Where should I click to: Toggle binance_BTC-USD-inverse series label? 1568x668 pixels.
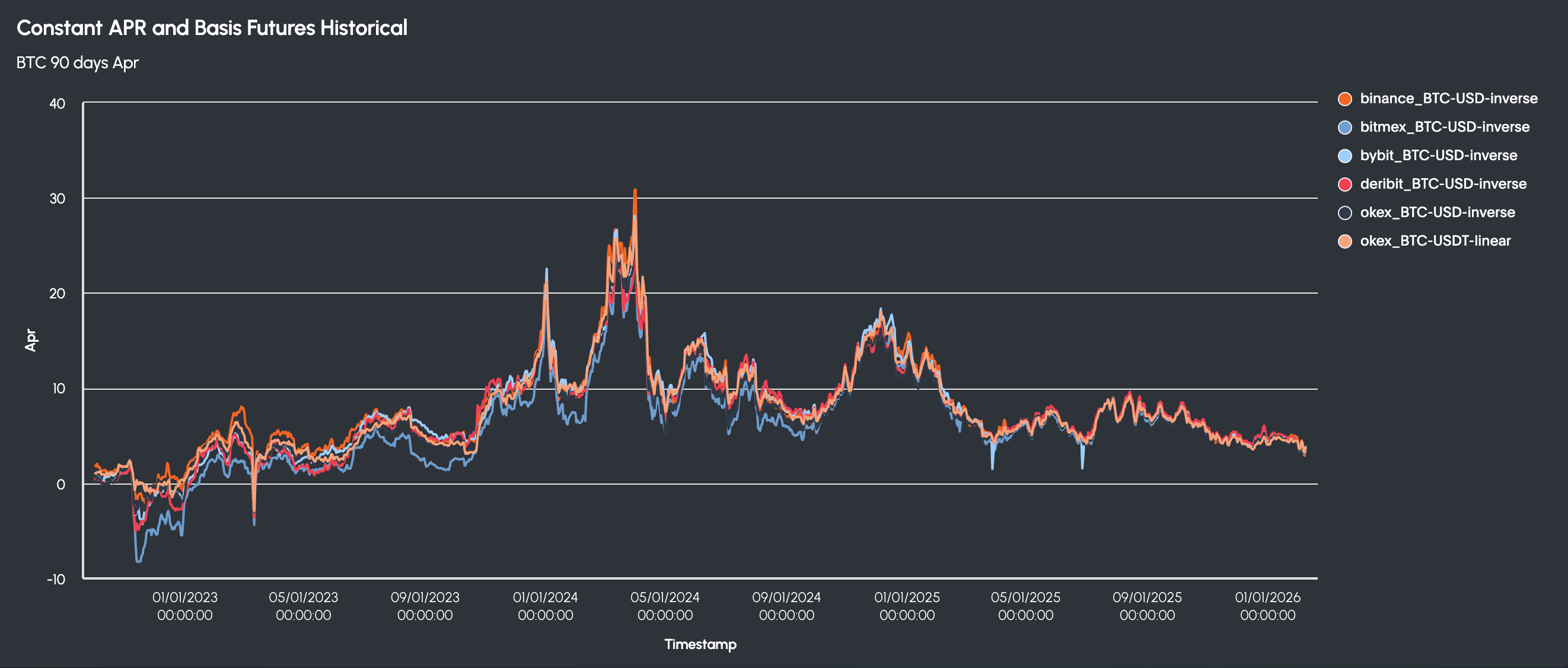click(x=1448, y=98)
